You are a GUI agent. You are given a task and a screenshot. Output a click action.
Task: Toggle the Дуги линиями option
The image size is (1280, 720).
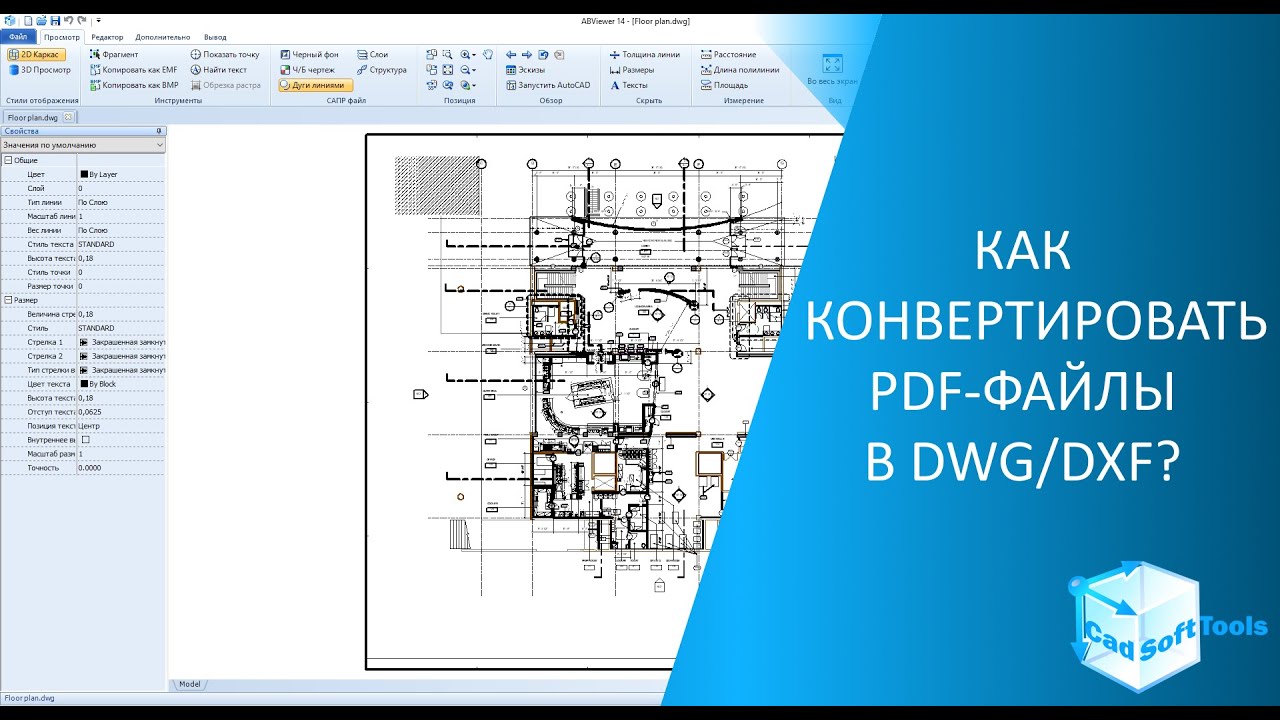click(315, 85)
